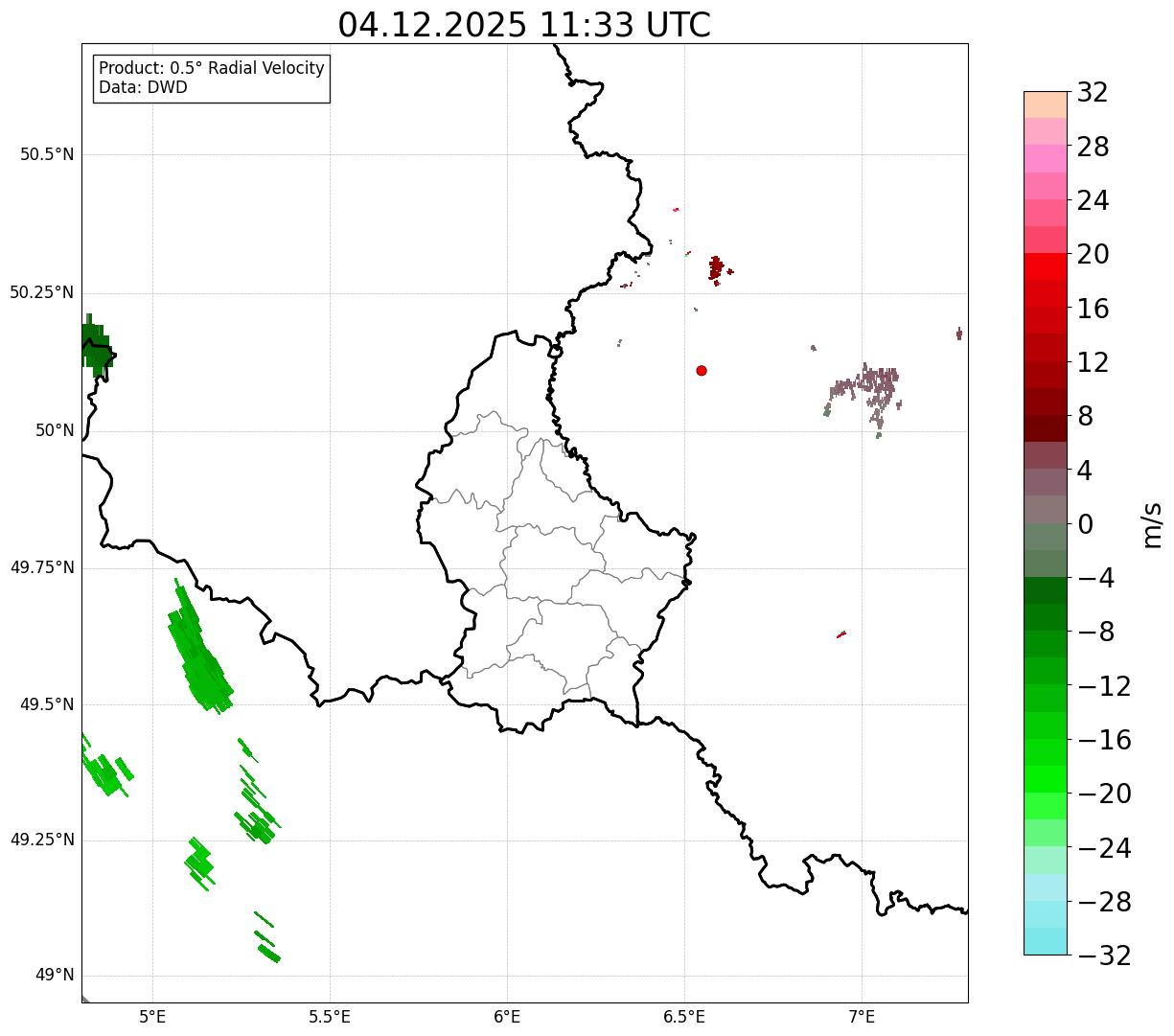Click the 'Data: DWD' label
Viewport: 1174px width, 1036px height.
coord(143,87)
